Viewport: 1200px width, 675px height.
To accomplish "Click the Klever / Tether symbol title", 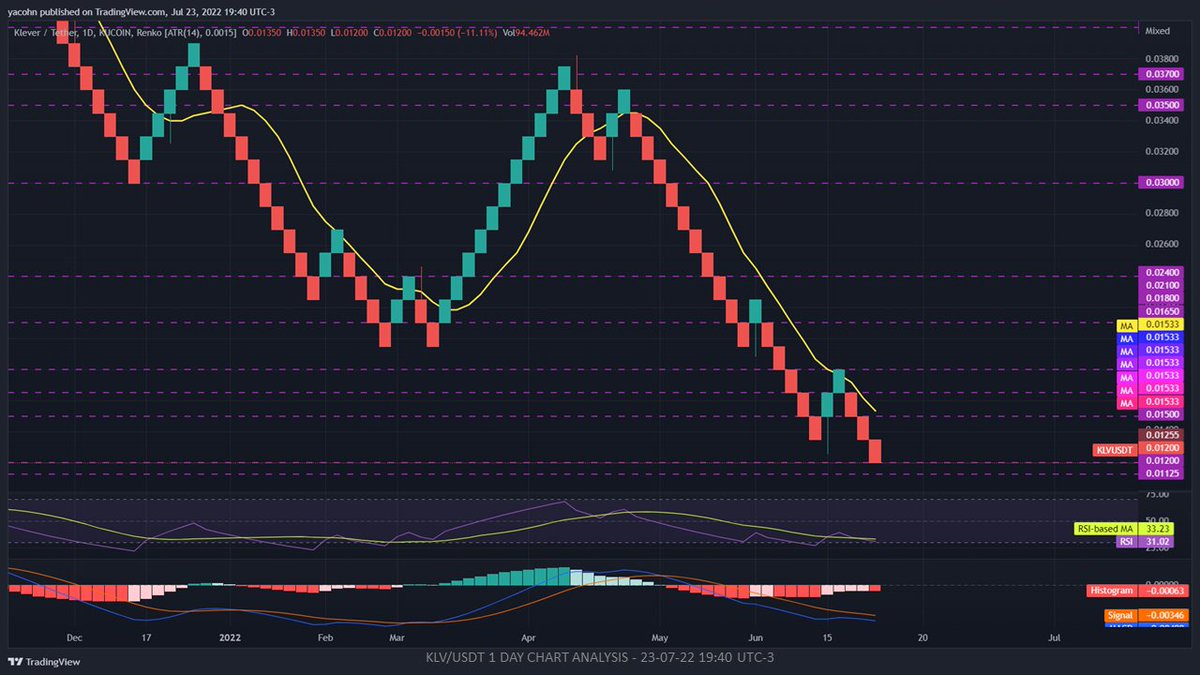I will click(x=45, y=32).
